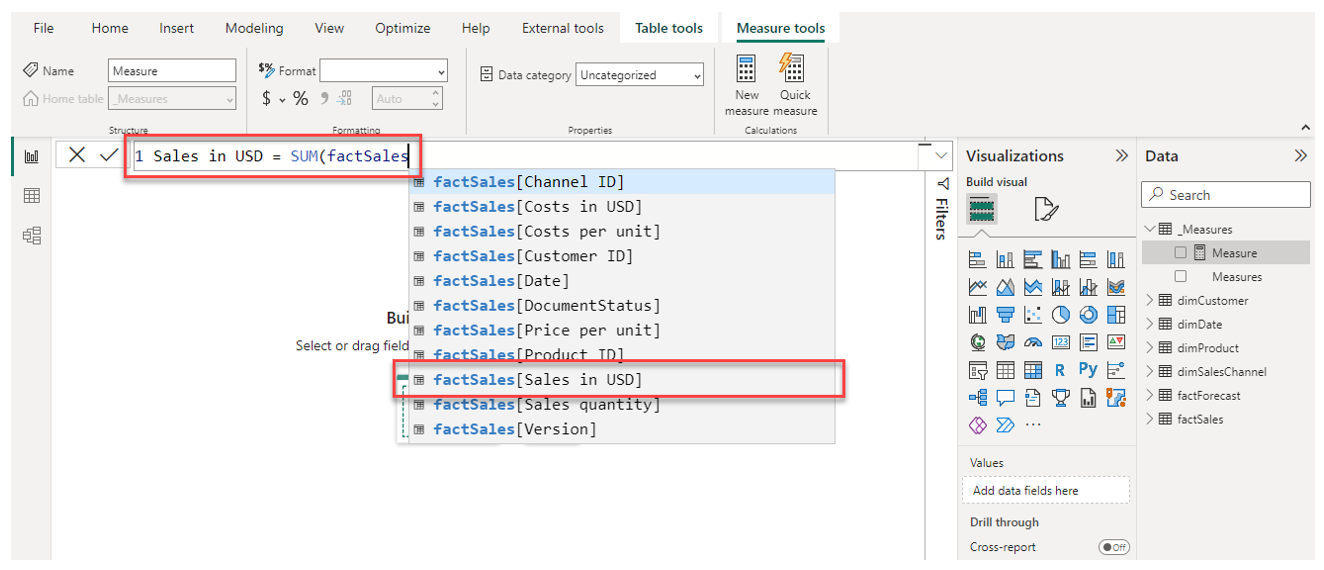The height and width of the screenshot is (570, 1324).
Task: Choose the R script visual
Action: pyautogui.click(x=1060, y=370)
